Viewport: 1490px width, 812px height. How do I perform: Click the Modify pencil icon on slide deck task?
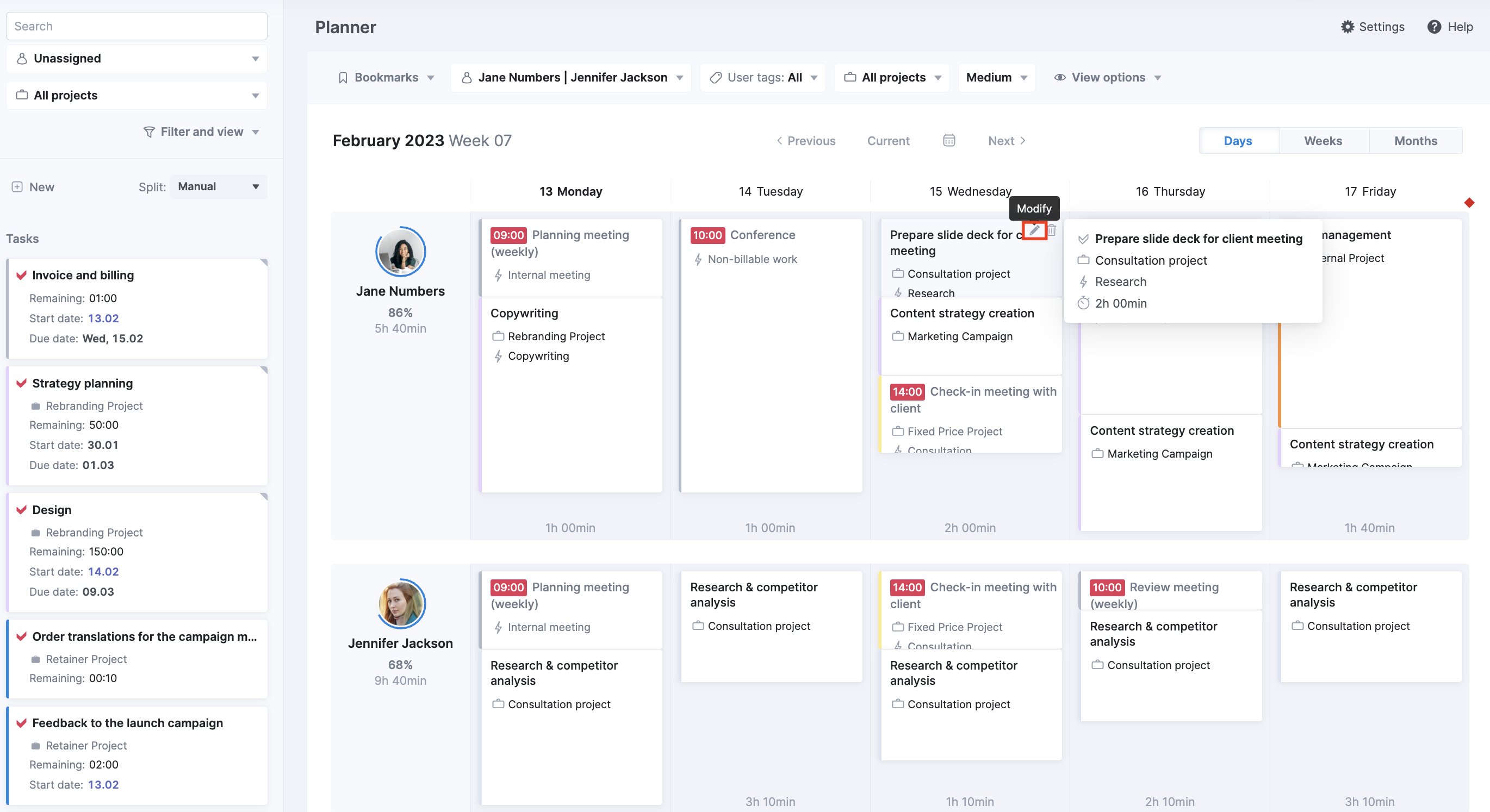pyautogui.click(x=1034, y=230)
